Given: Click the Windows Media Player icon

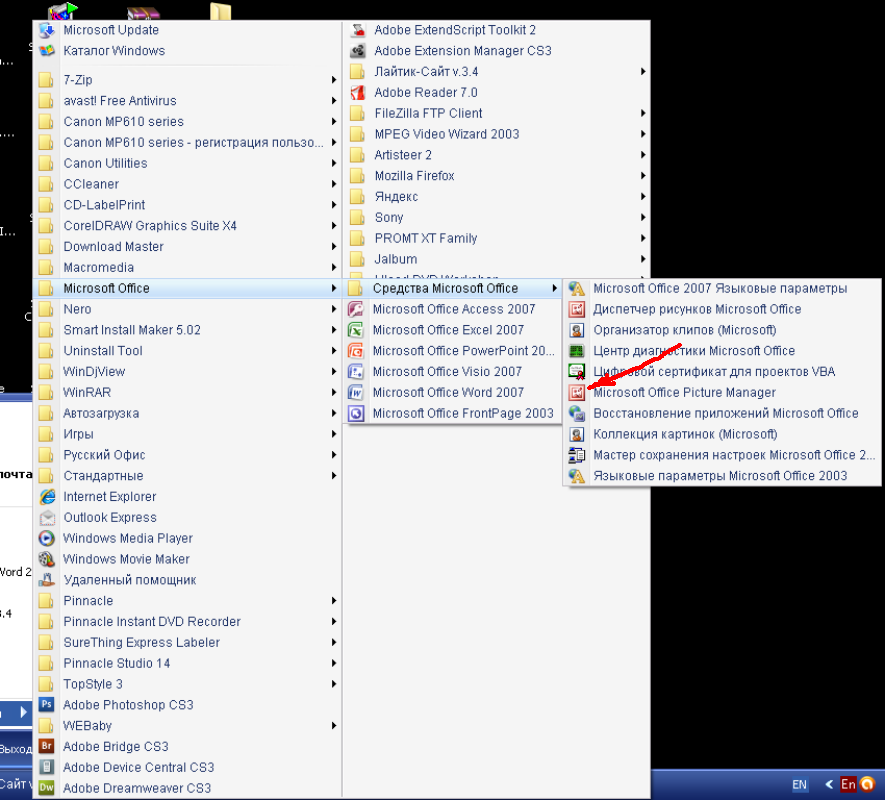Looking at the screenshot, I should [47, 539].
